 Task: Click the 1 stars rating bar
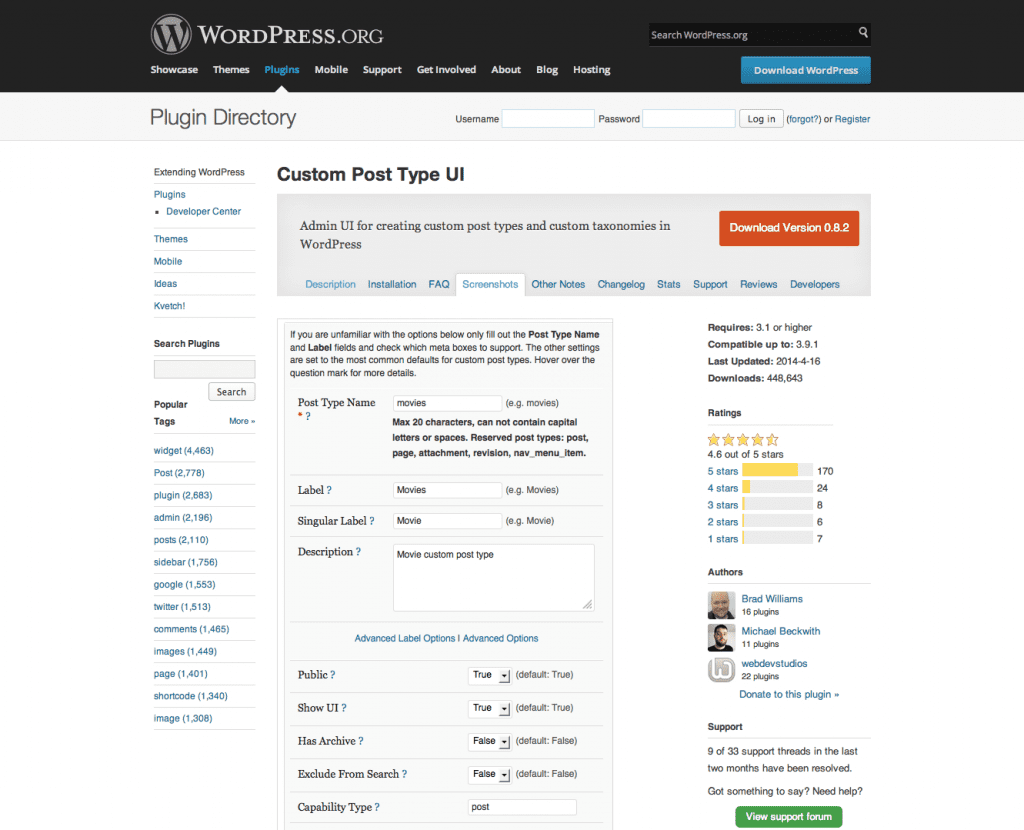[x=777, y=539]
